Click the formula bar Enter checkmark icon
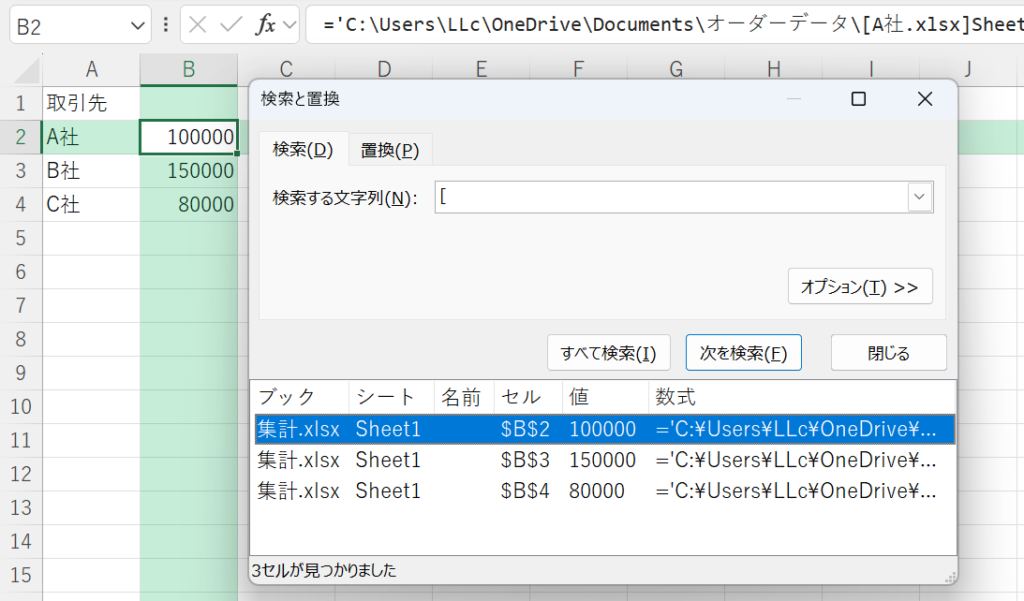Screen dimensions: 1024x601 click(x=230, y=26)
